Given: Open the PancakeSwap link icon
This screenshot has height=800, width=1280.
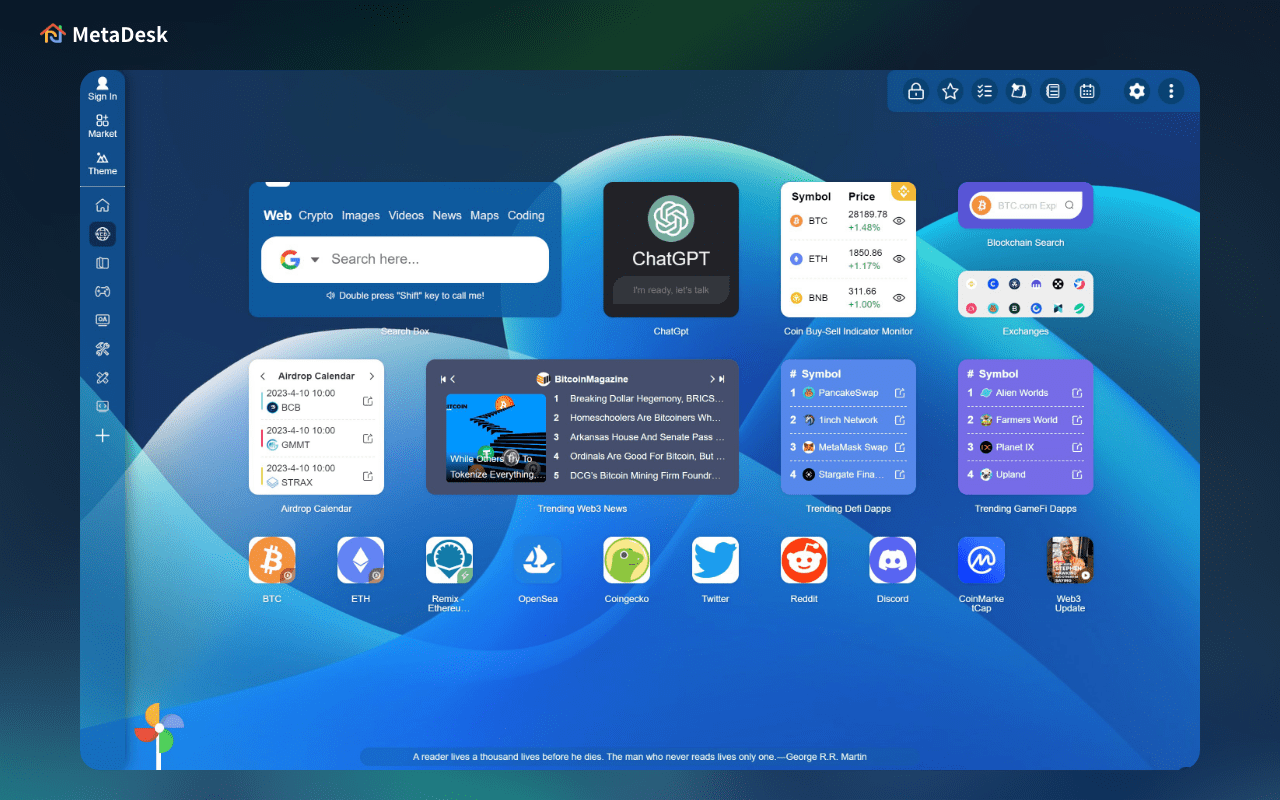Looking at the screenshot, I should point(900,393).
